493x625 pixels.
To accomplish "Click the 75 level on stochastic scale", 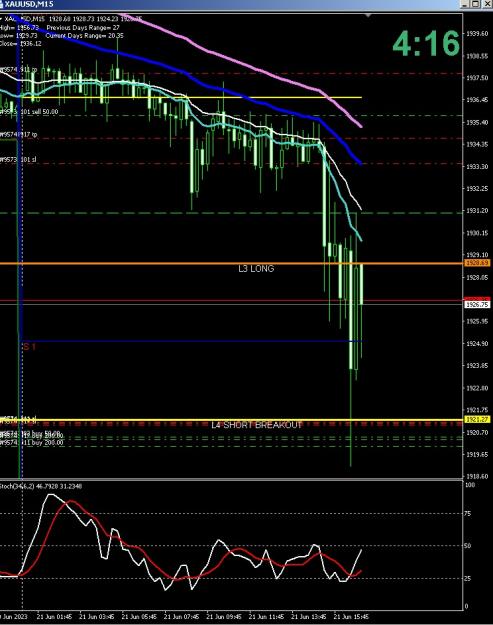I will click(468, 514).
